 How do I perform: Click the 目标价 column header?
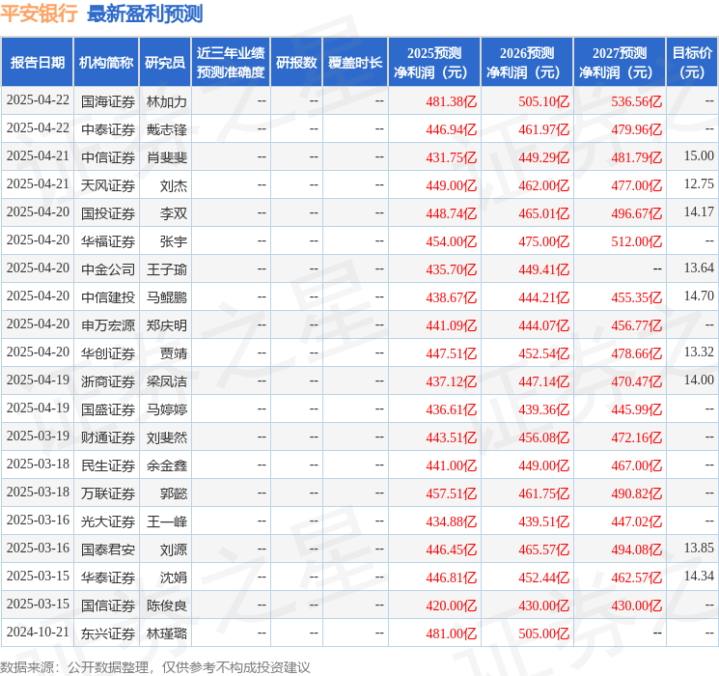pos(692,62)
